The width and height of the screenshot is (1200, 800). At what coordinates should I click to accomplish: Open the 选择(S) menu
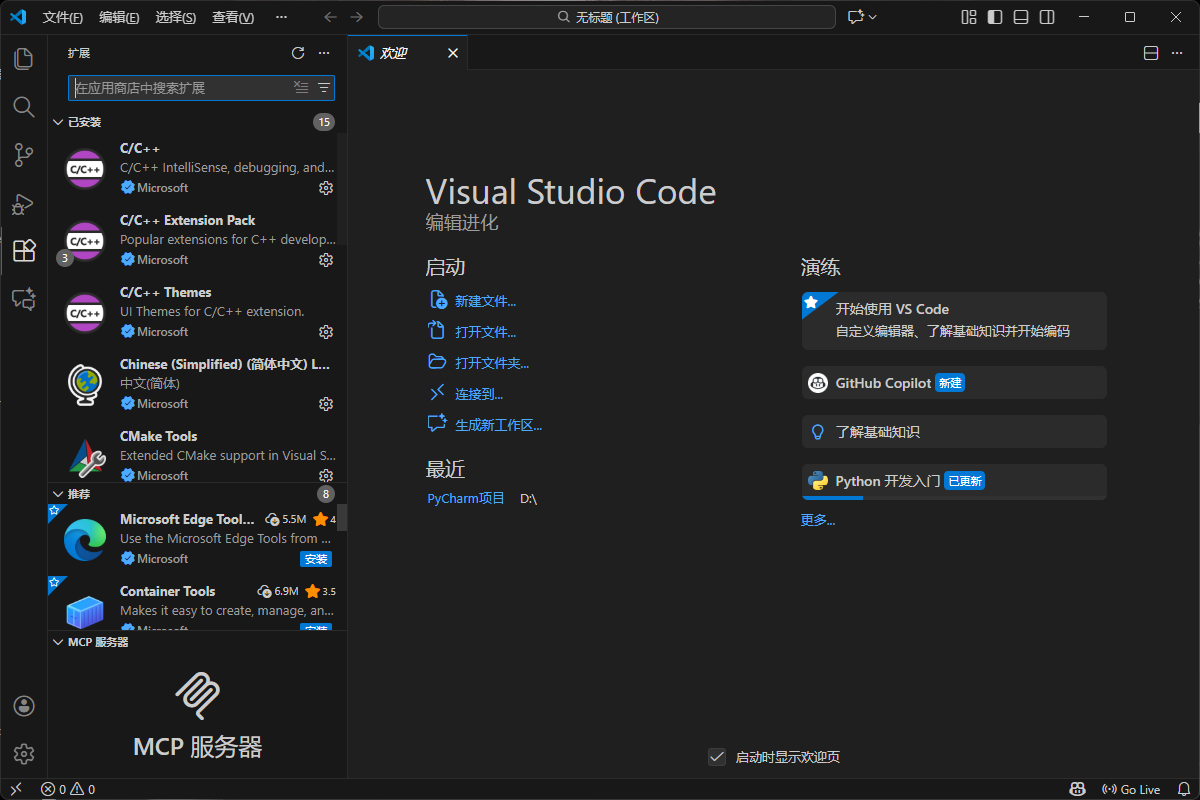coord(176,17)
